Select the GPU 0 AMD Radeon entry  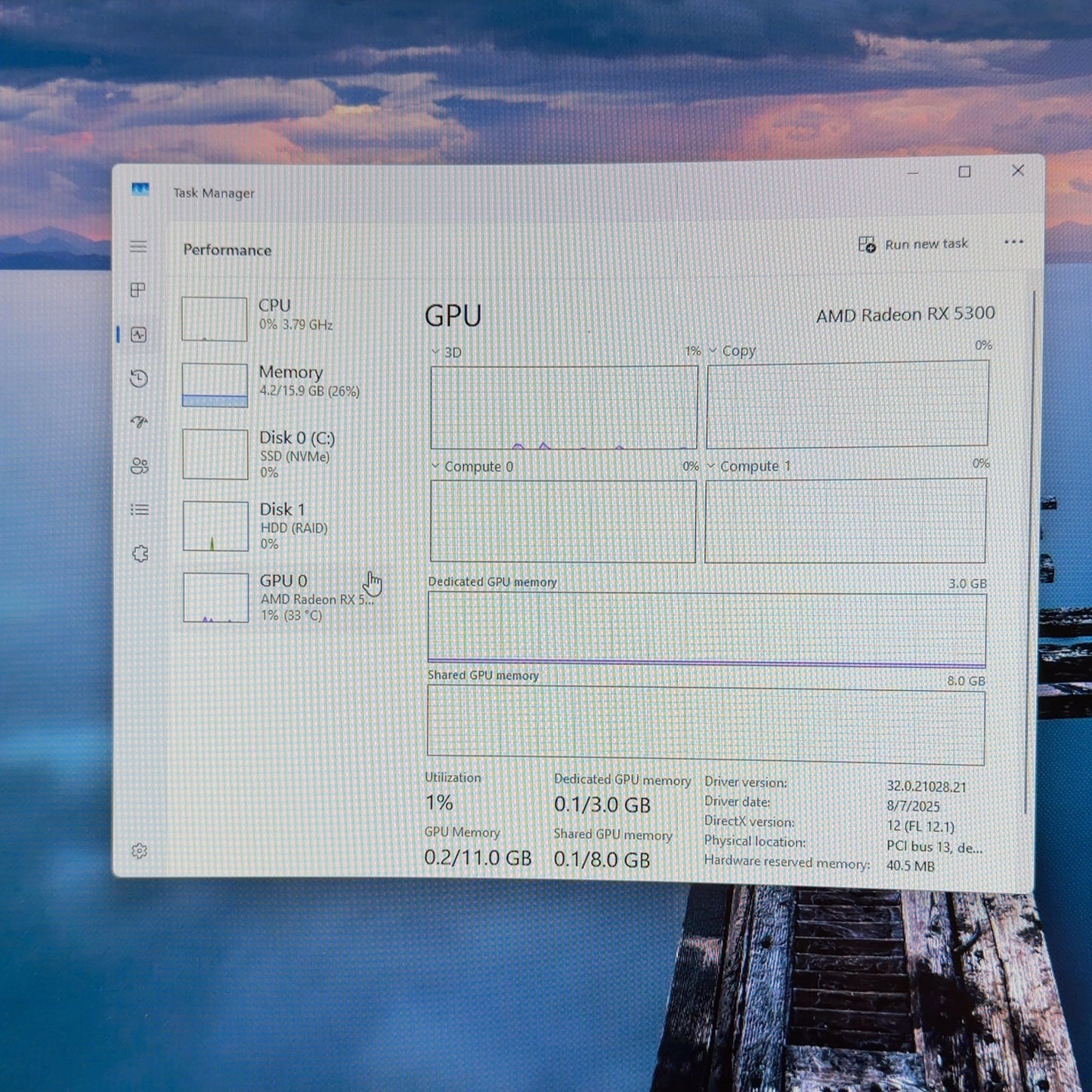(x=278, y=598)
